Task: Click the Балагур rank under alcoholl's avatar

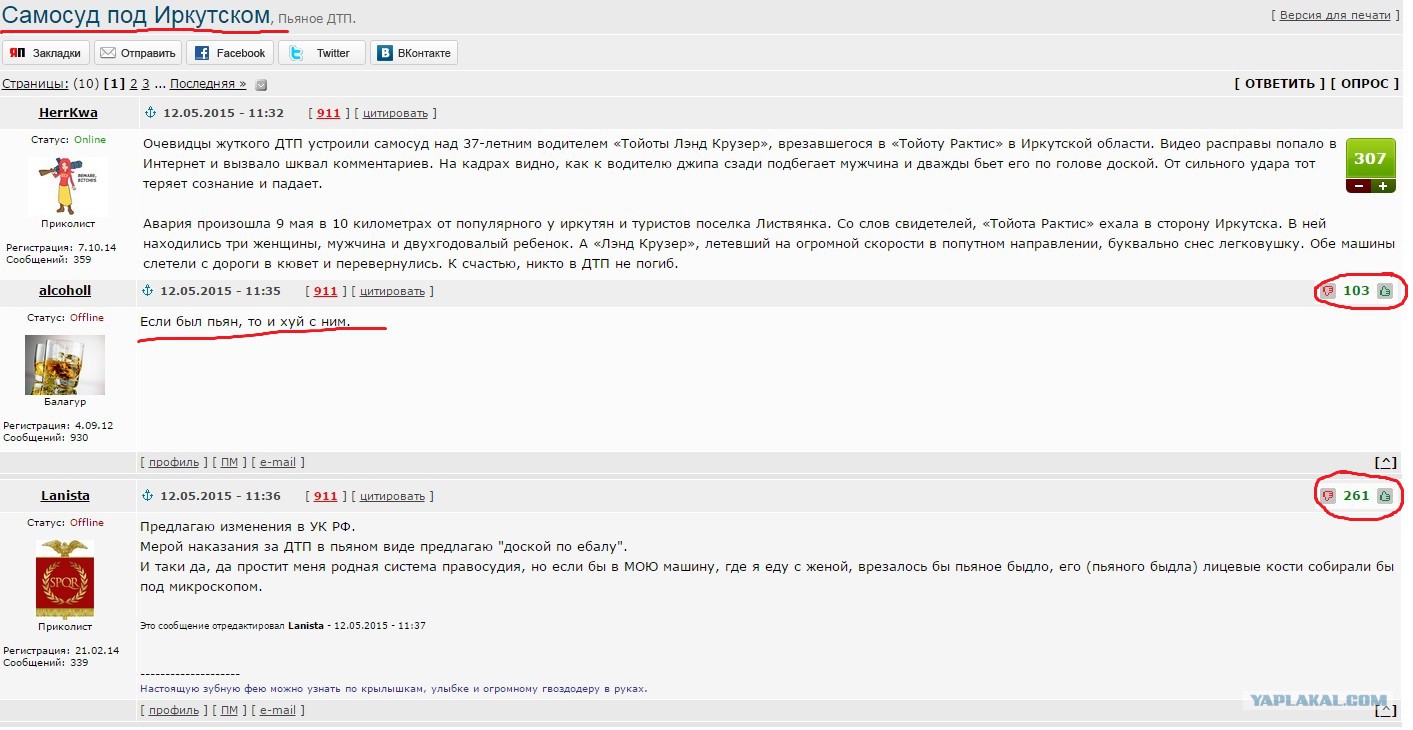Action: point(65,402)
